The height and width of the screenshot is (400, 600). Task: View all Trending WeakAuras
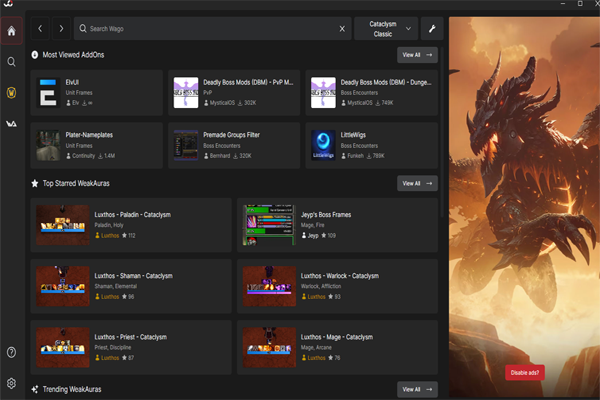[x=416, y=389]
